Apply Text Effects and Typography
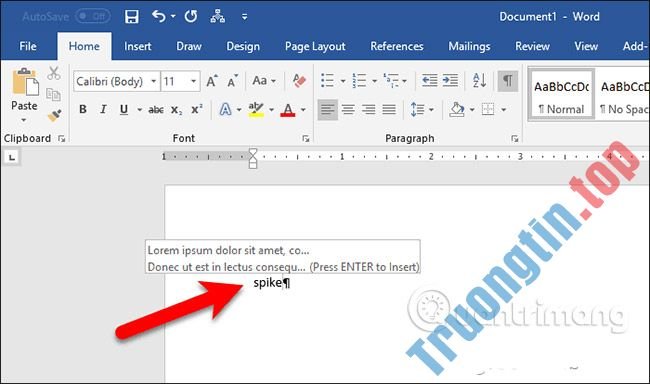 click(226, 109)
